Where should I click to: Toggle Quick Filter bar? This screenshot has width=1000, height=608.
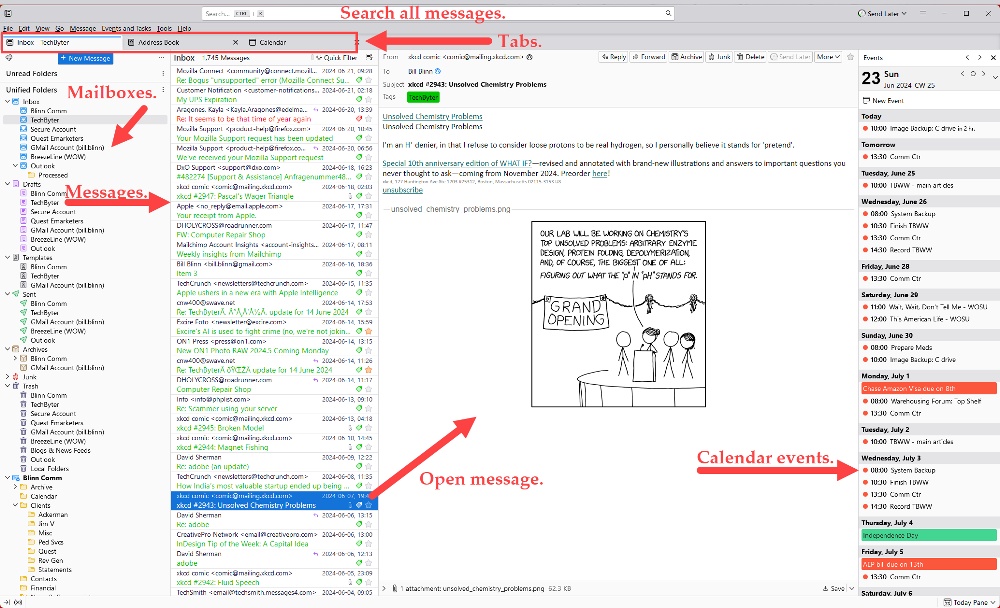click(336, 57)
